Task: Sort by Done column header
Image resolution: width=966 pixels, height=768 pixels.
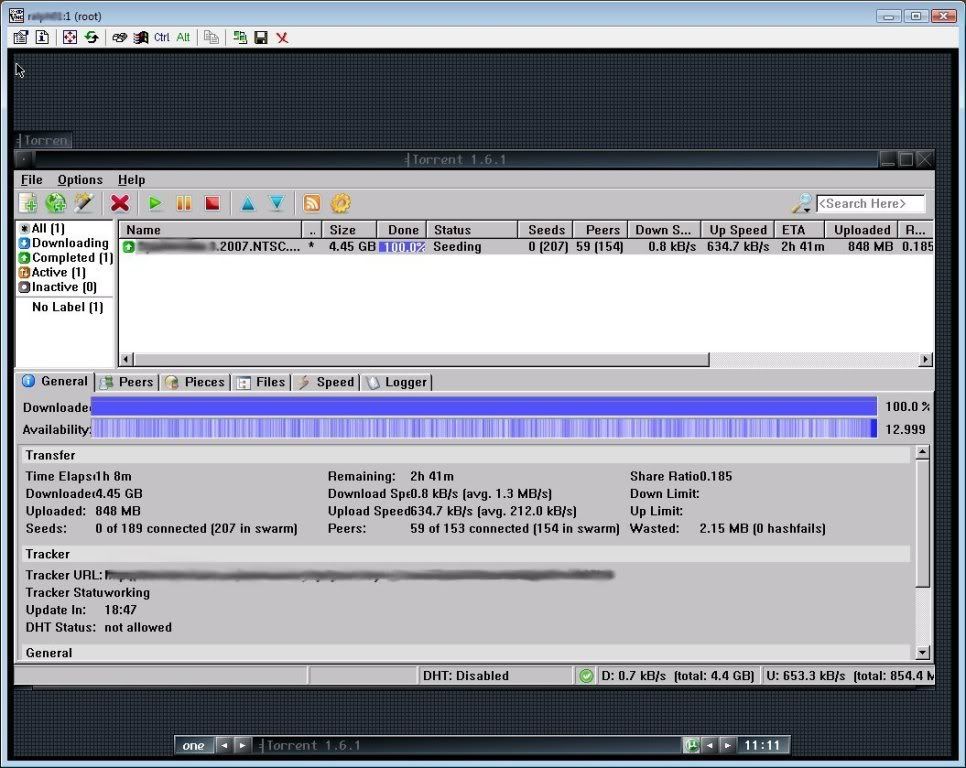Action: 402,230
